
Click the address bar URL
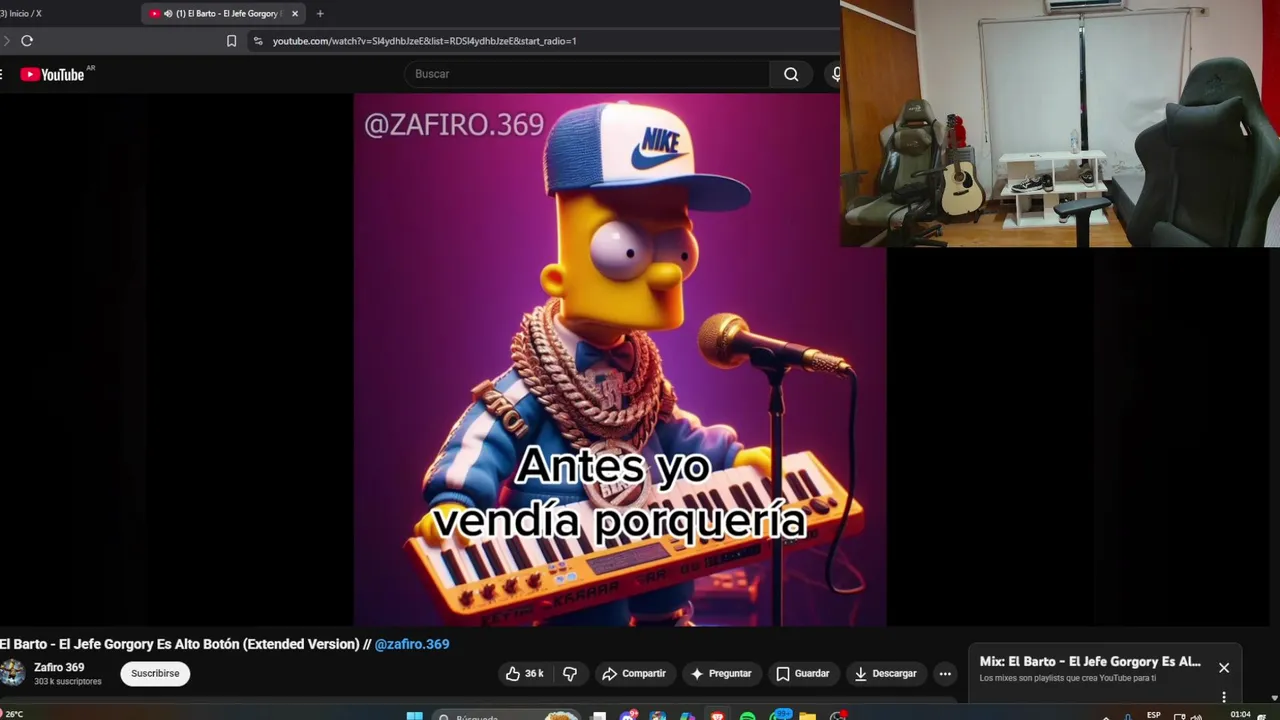(424, 41)
